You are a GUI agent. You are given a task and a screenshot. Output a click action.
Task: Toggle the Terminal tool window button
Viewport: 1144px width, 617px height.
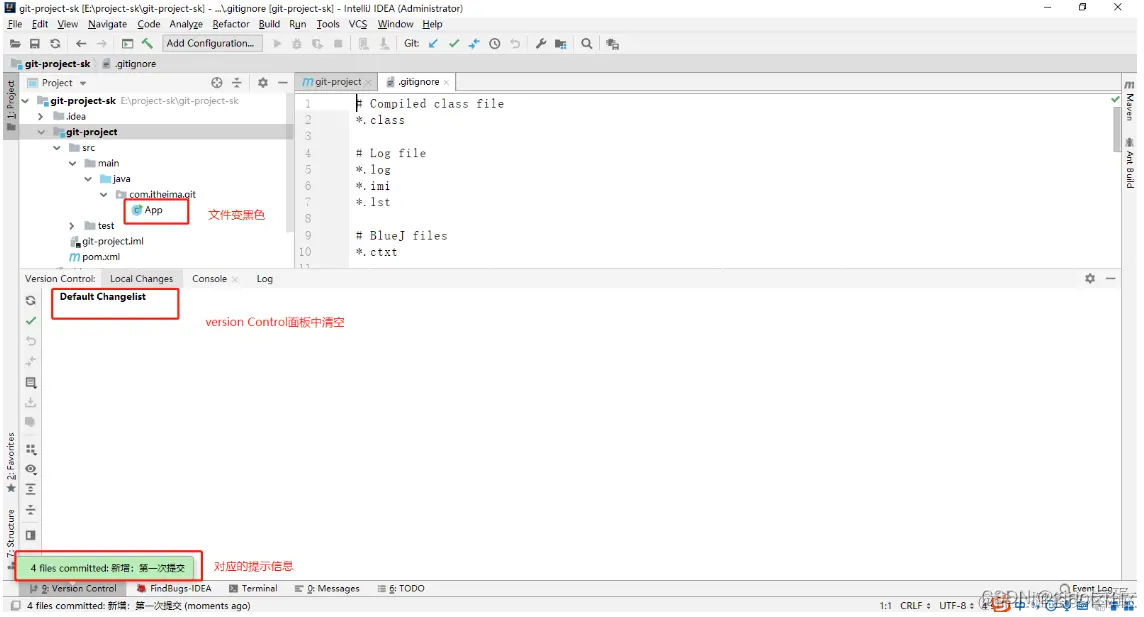point(253,589)
